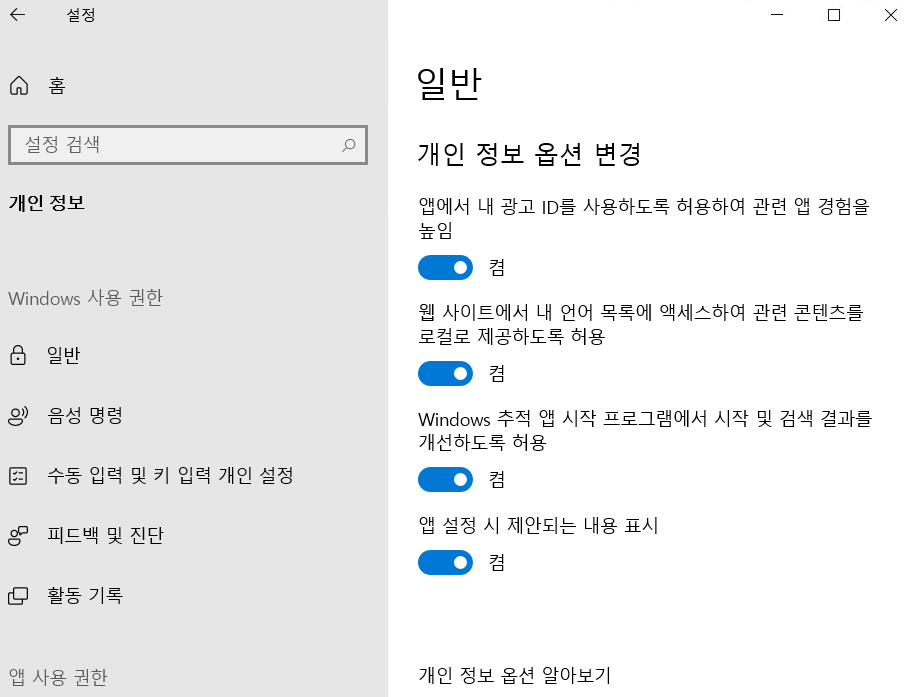
Task: Select the 일반 lock icon in sidebar
Action: (19, 355)
